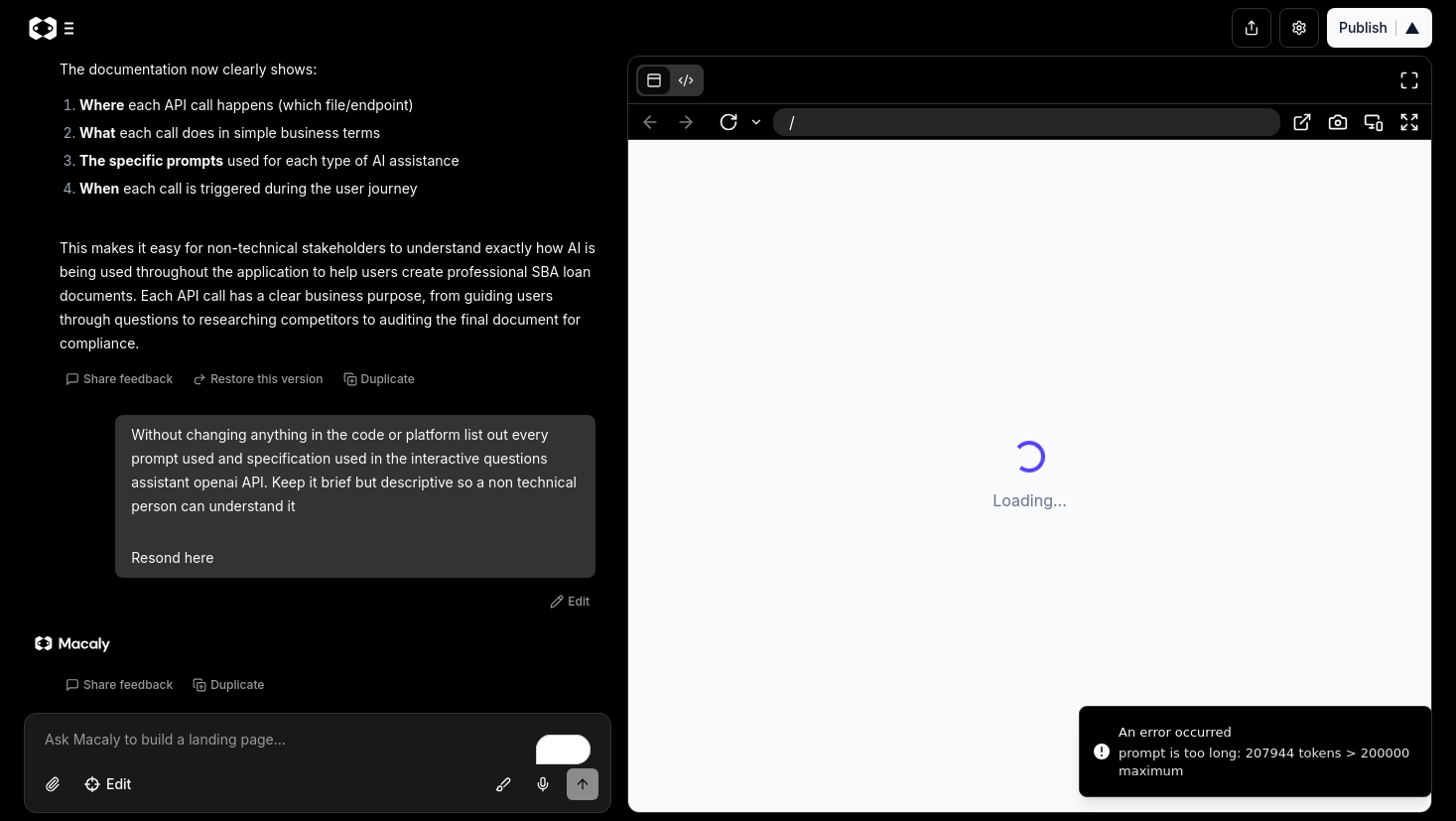Viewport: 1456px width, 821px height.
Task: Click the share/export icon in header
Action: (x=1252, y=28)
